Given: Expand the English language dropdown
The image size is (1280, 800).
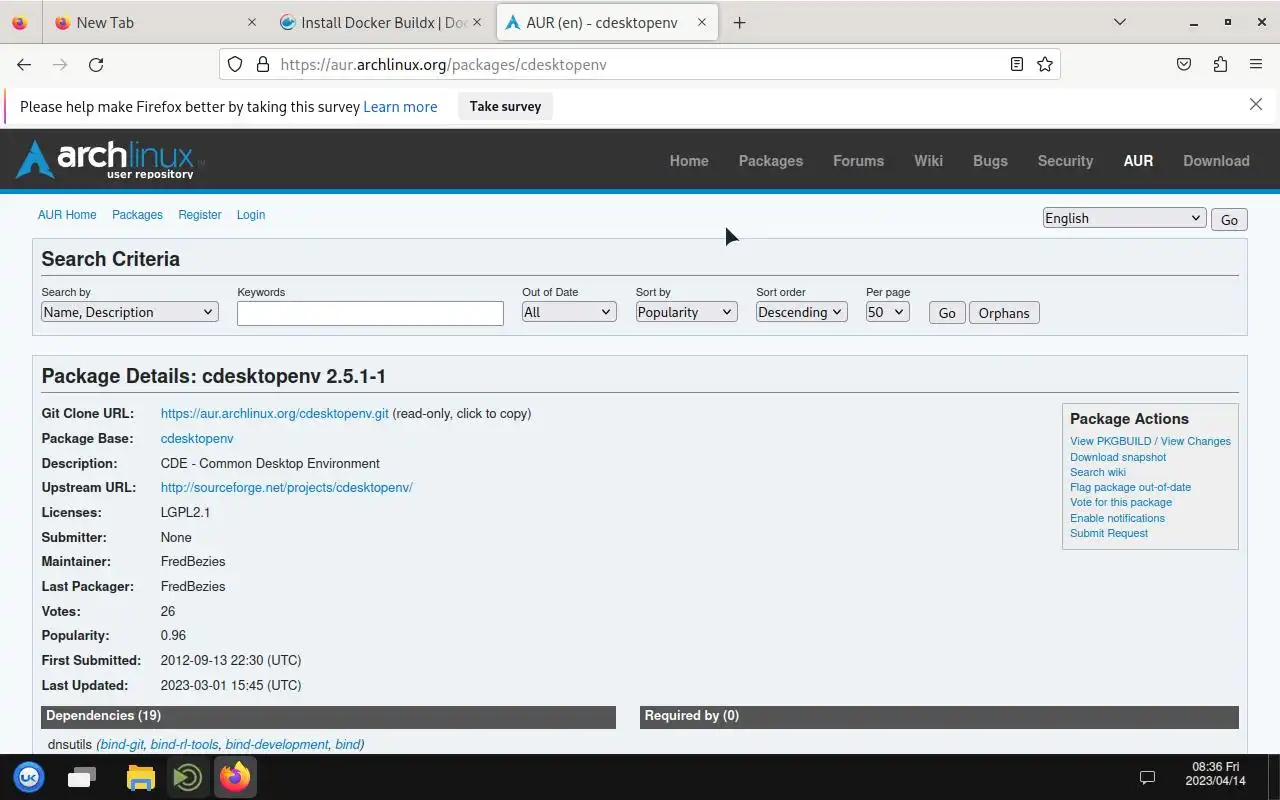Looking at the screenshot, I should pyautogui.click(x=1124, y=218).
